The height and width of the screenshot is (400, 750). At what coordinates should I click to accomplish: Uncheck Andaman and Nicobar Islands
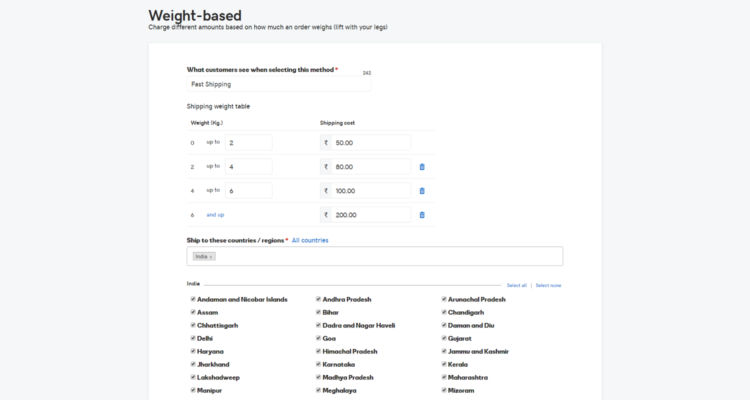[193, 299]
